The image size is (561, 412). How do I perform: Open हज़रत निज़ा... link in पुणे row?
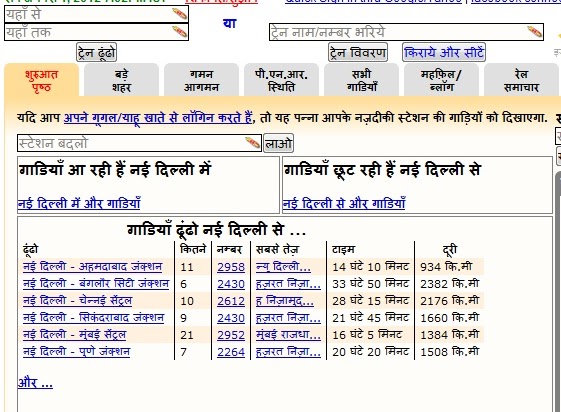(288, 352)
